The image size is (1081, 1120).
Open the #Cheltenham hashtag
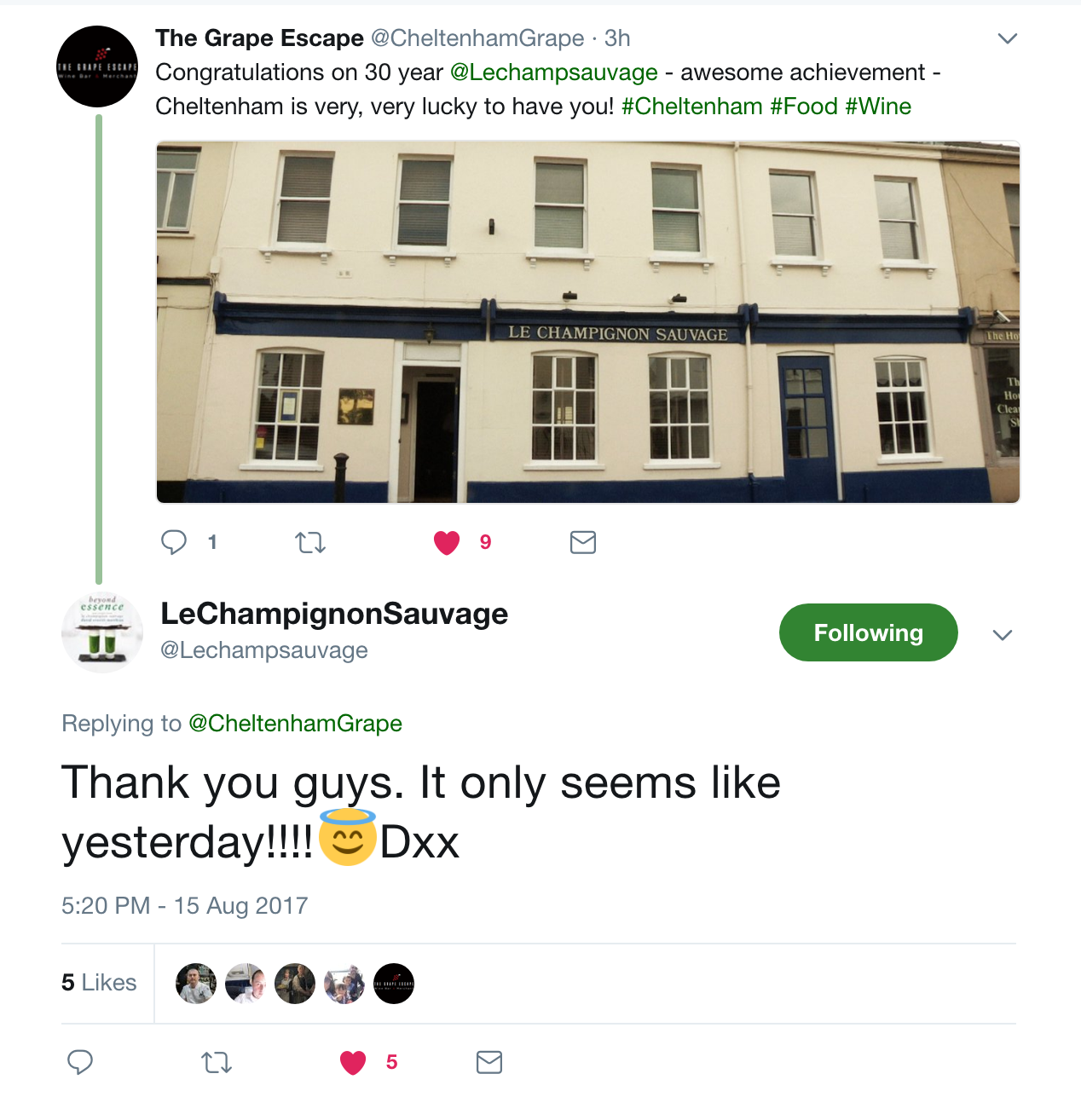692,107
